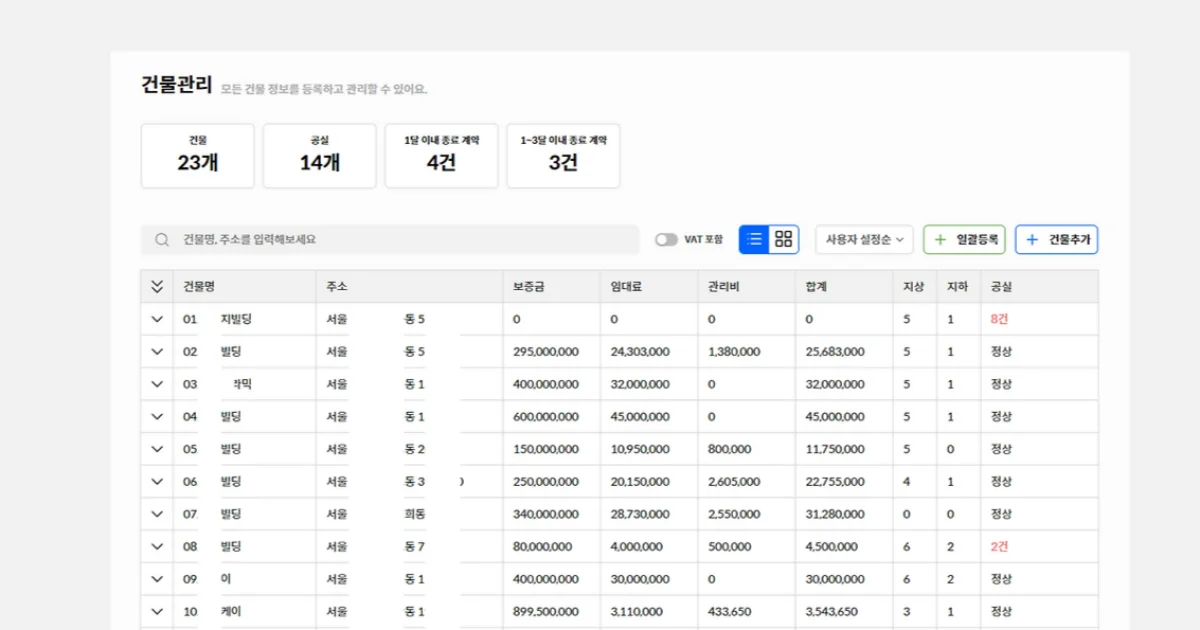Click the 일괄등록 button

(x=963, y=239)
